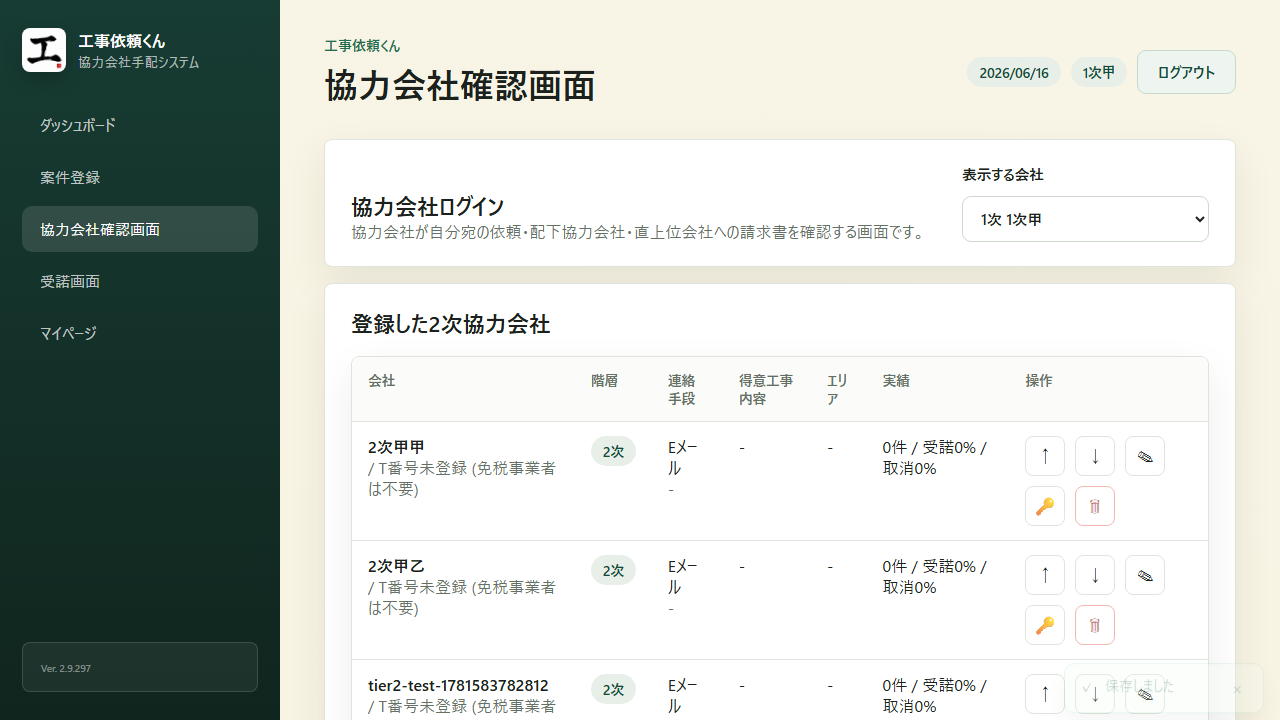Click the 協力会社ログイン heading
1280x720 pixels.
tap(428, 207)
